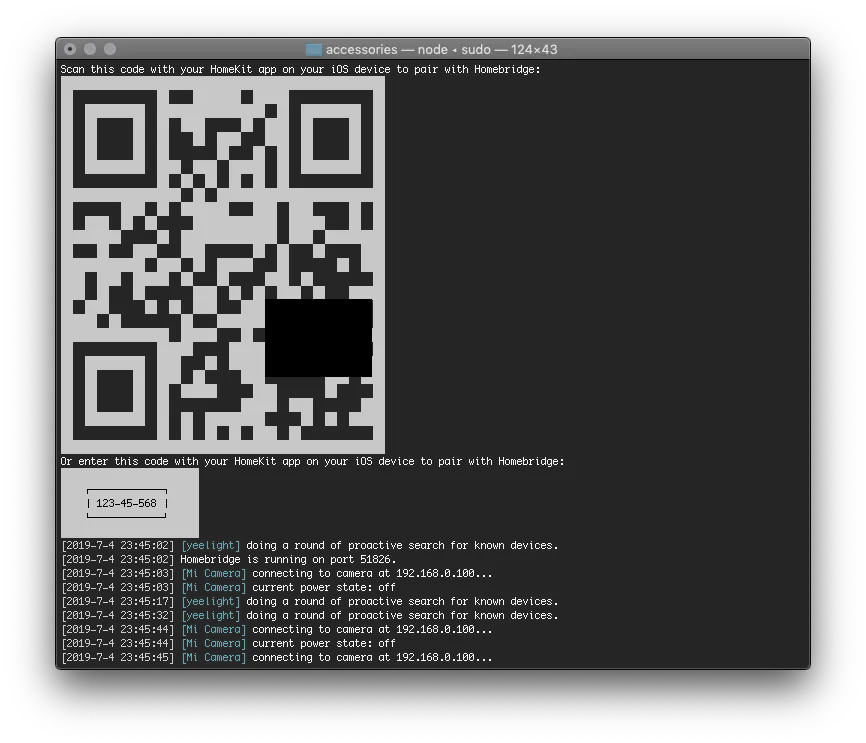
Task: Click the [Mi Camera] tag at 23:45:45
Action: pyautogui.click(x=213, y=657)
